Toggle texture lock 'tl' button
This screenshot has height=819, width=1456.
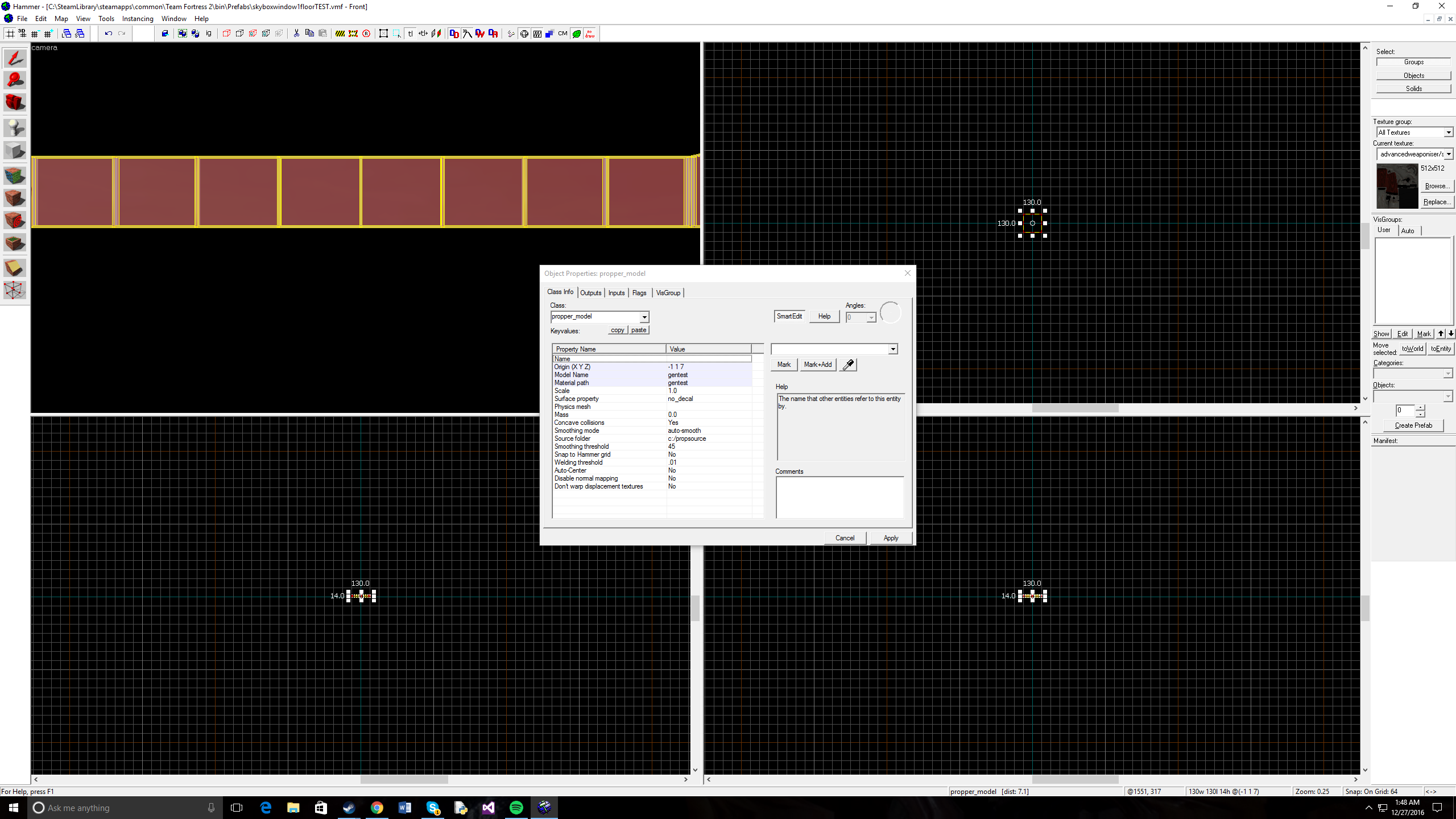(410, 34)
